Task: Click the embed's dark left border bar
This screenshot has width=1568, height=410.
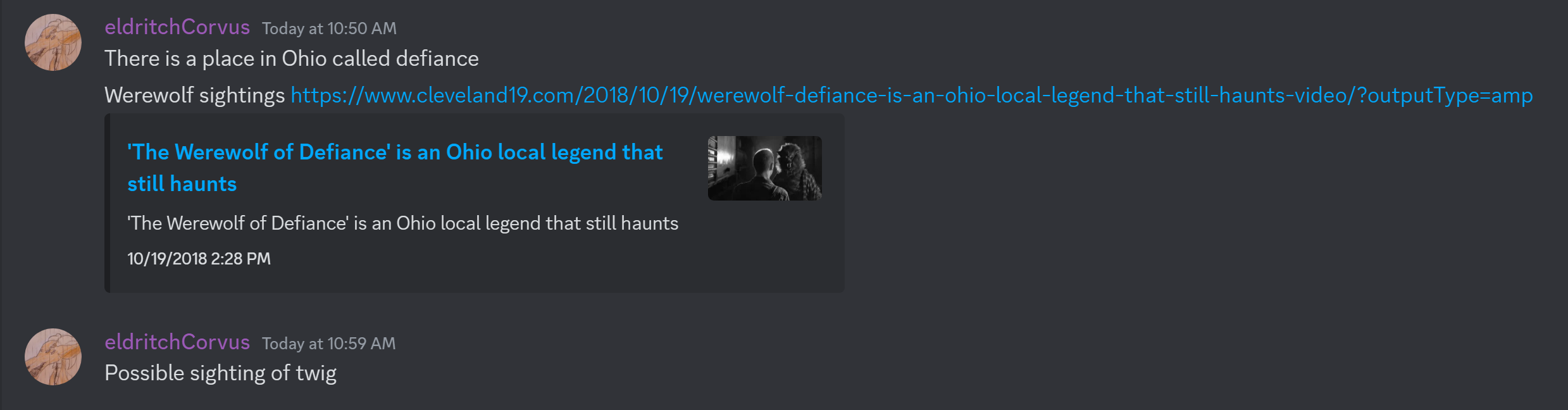Action: click(108, 203)
